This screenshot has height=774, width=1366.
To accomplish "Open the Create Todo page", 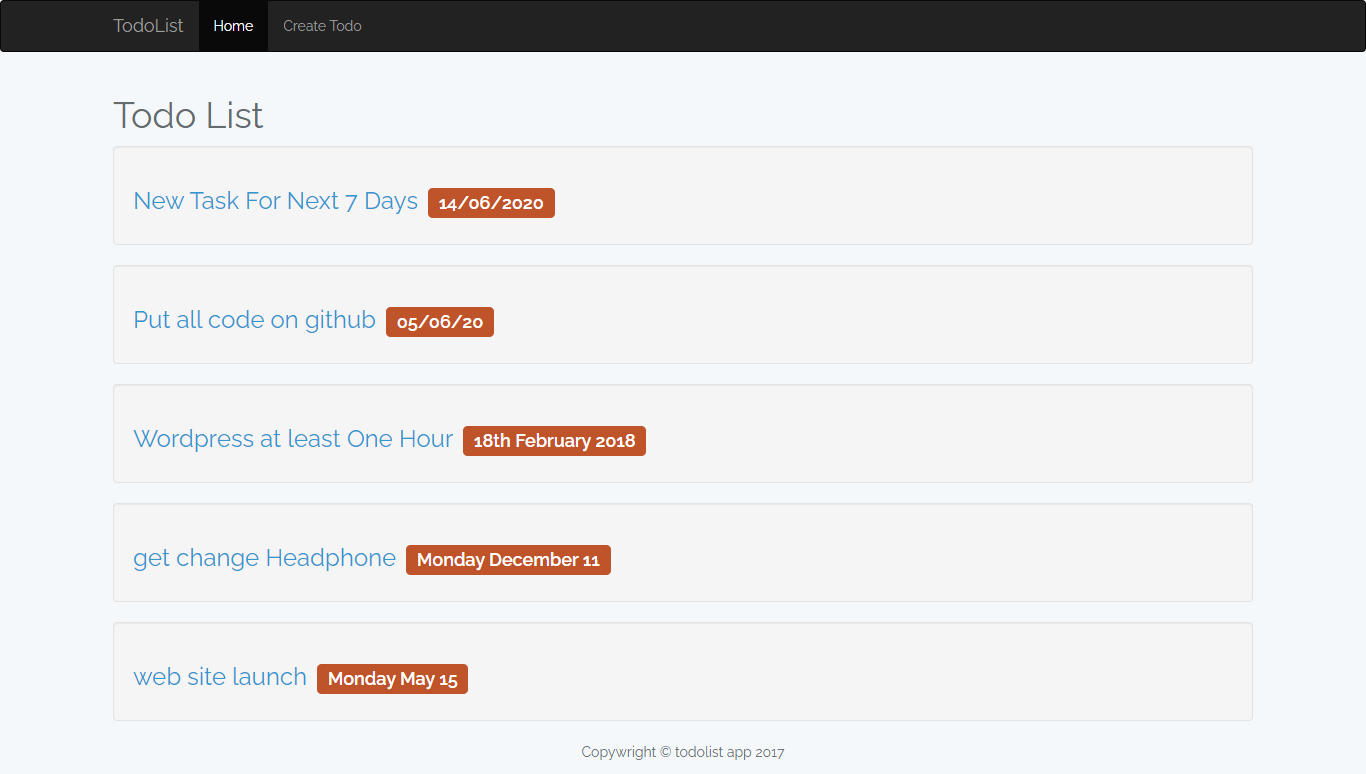I will click(x=322, y=26).
